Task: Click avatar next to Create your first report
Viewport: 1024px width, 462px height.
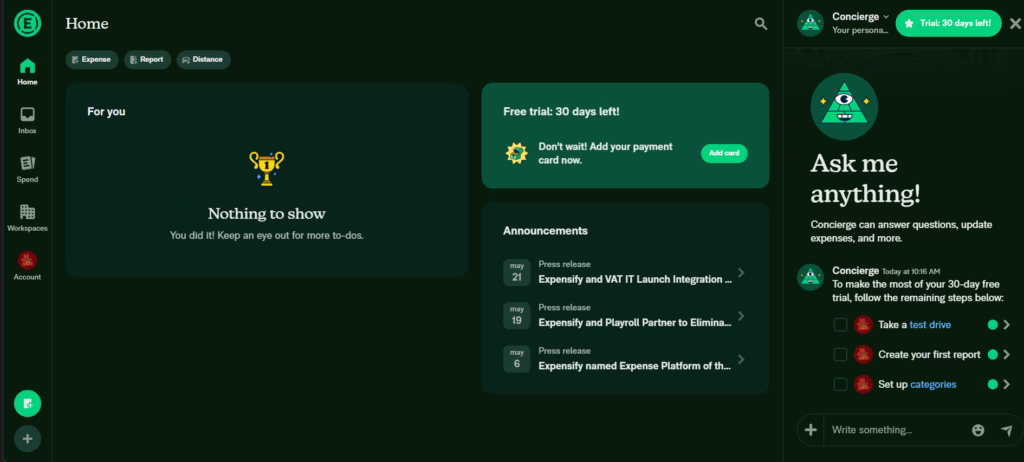Action: pos(863,354)
